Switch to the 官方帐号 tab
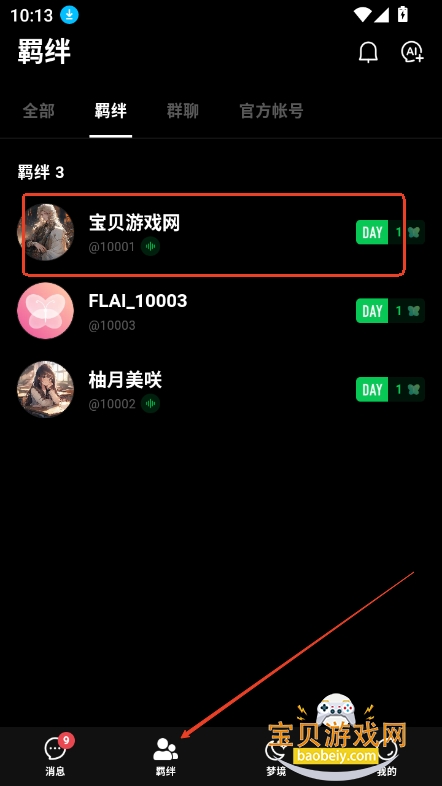Image resolution: width=442 pixels, height=786 pixels. (x=271, y=111)
